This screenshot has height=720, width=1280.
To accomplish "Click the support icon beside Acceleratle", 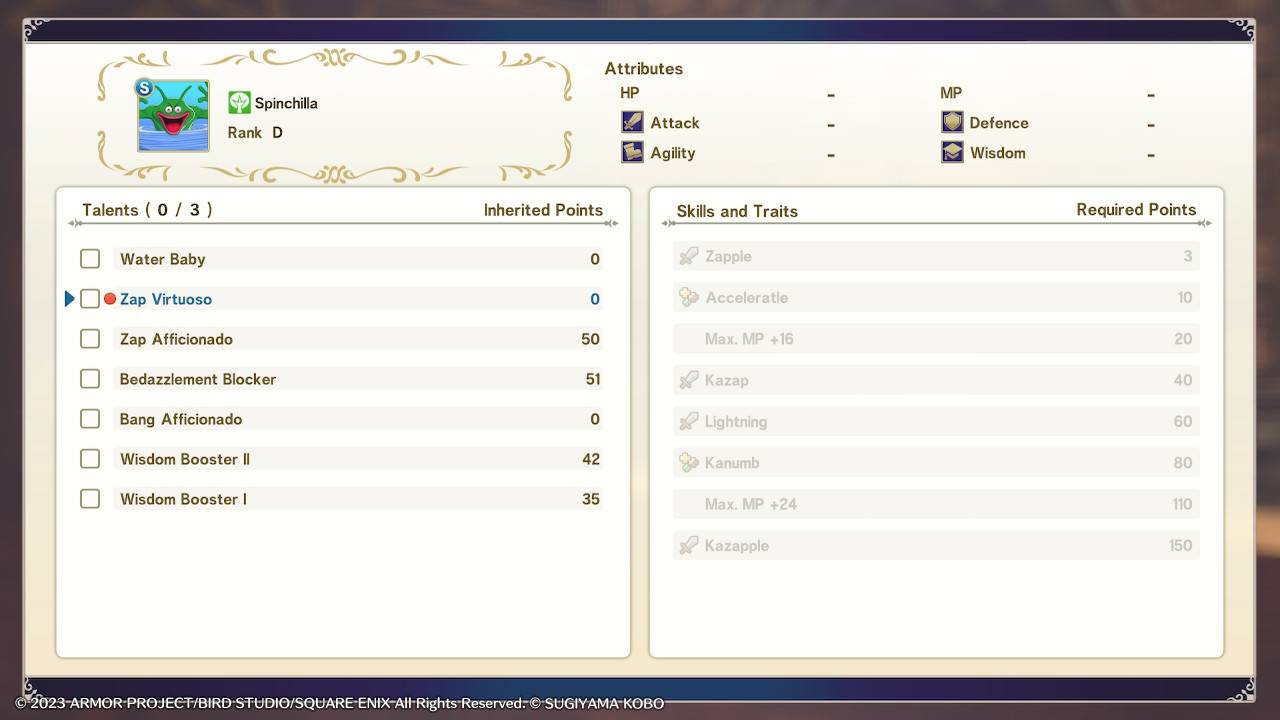I will [x=688, y=297].
